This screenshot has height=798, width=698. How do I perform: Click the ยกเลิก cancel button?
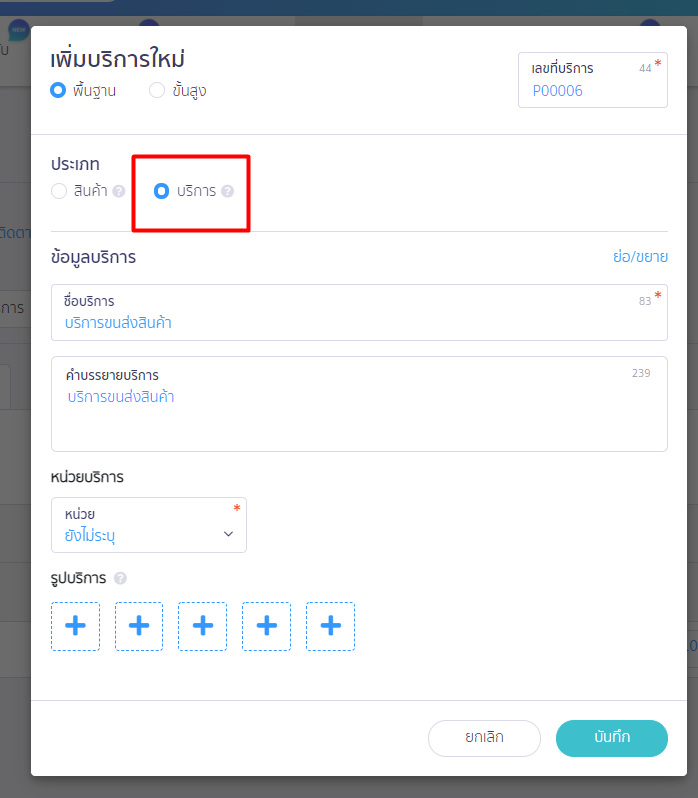point(484,738)
